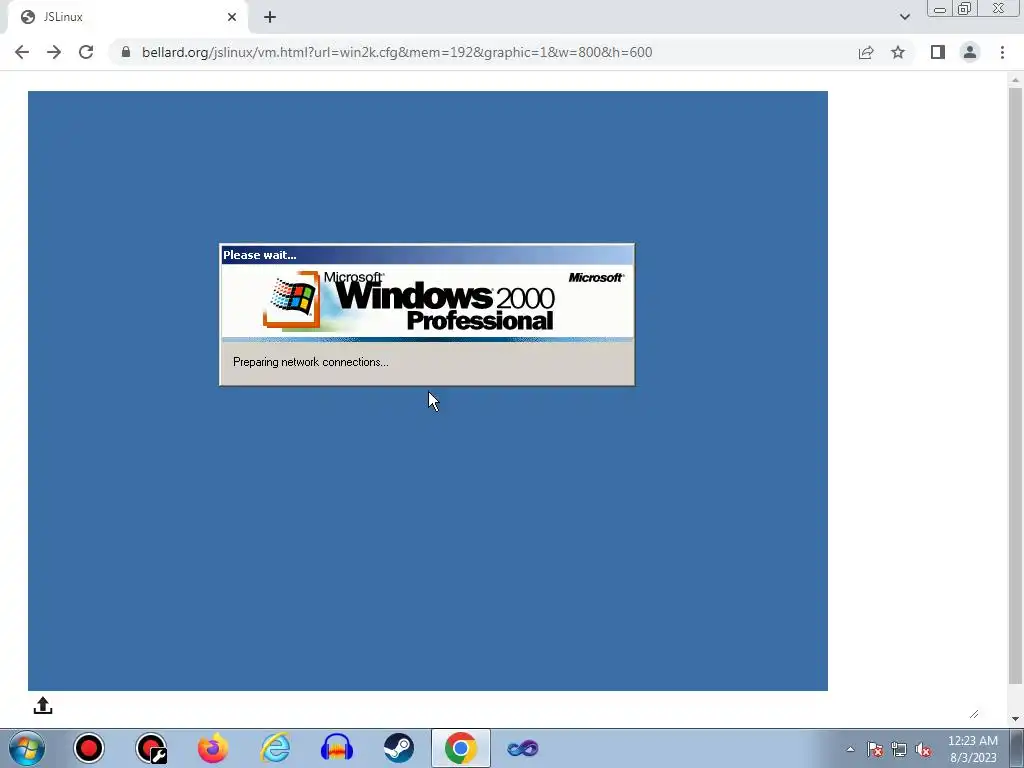Click the 'Please wait...' dialog title bar
The width and height of the screenshot is (1024, 768).
pos(427,255)
